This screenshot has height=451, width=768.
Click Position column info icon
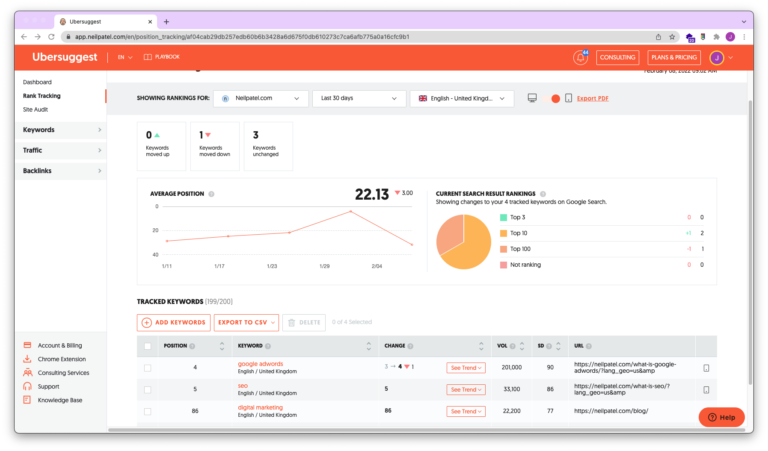tap(192, 346)
